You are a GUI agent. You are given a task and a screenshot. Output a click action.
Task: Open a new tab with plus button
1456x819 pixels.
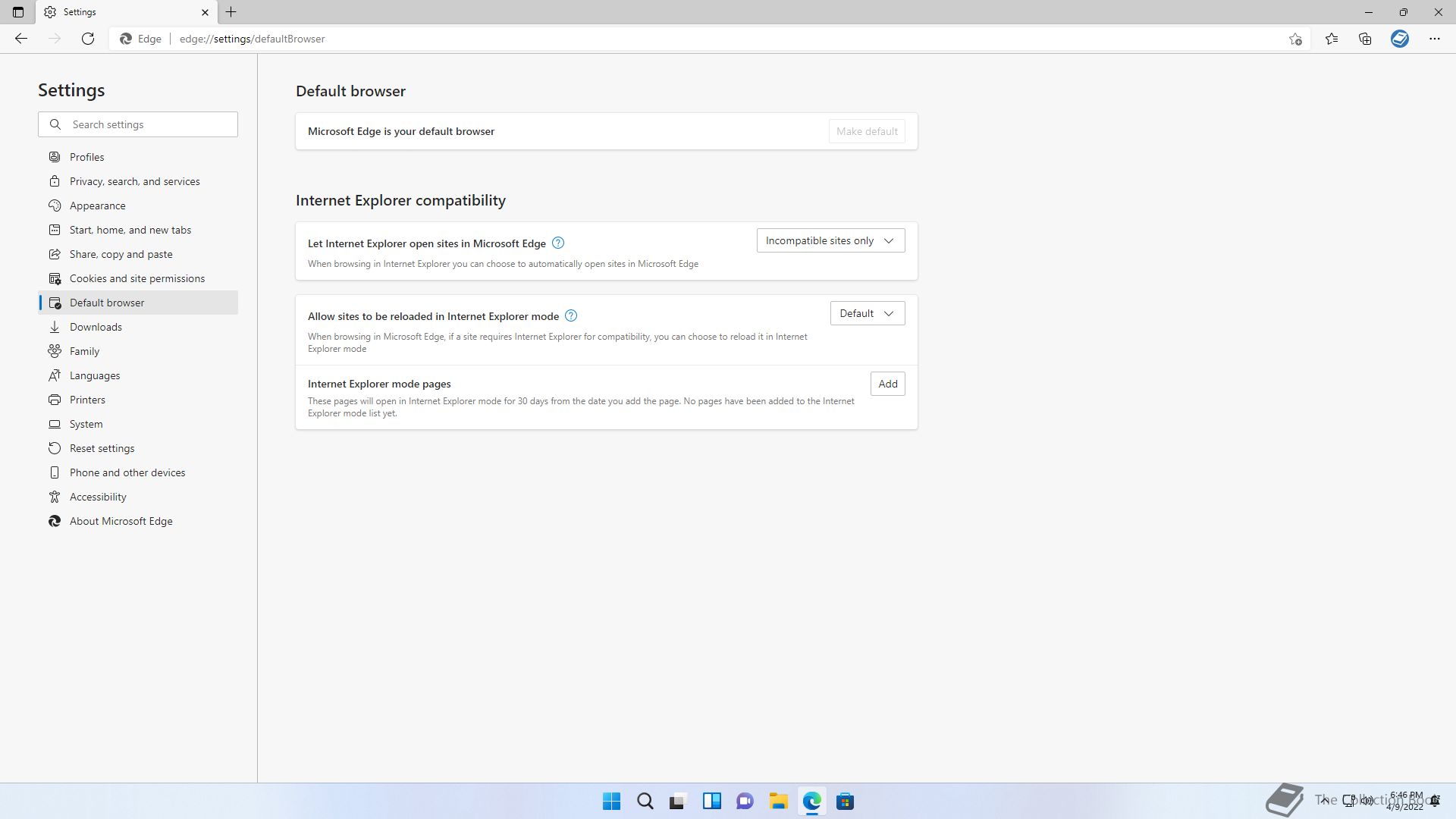tap(231, 12)
